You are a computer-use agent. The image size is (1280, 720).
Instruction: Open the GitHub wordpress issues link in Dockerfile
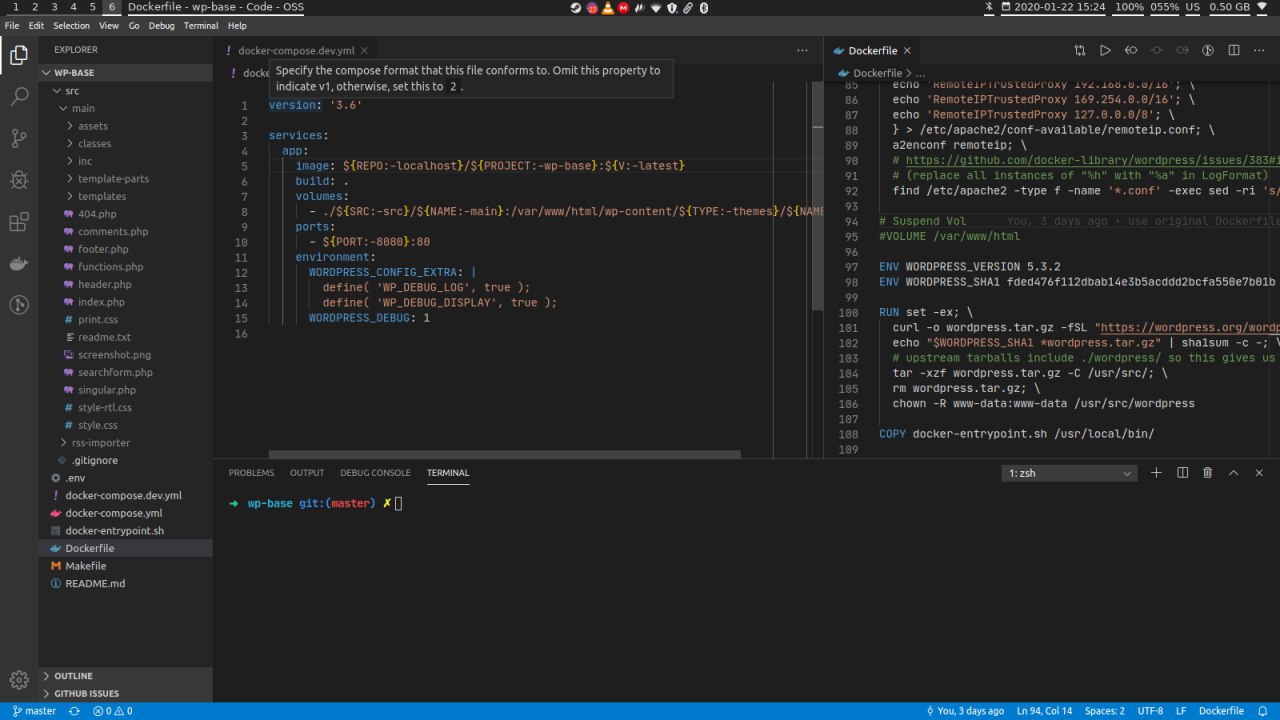point(1093,161)
